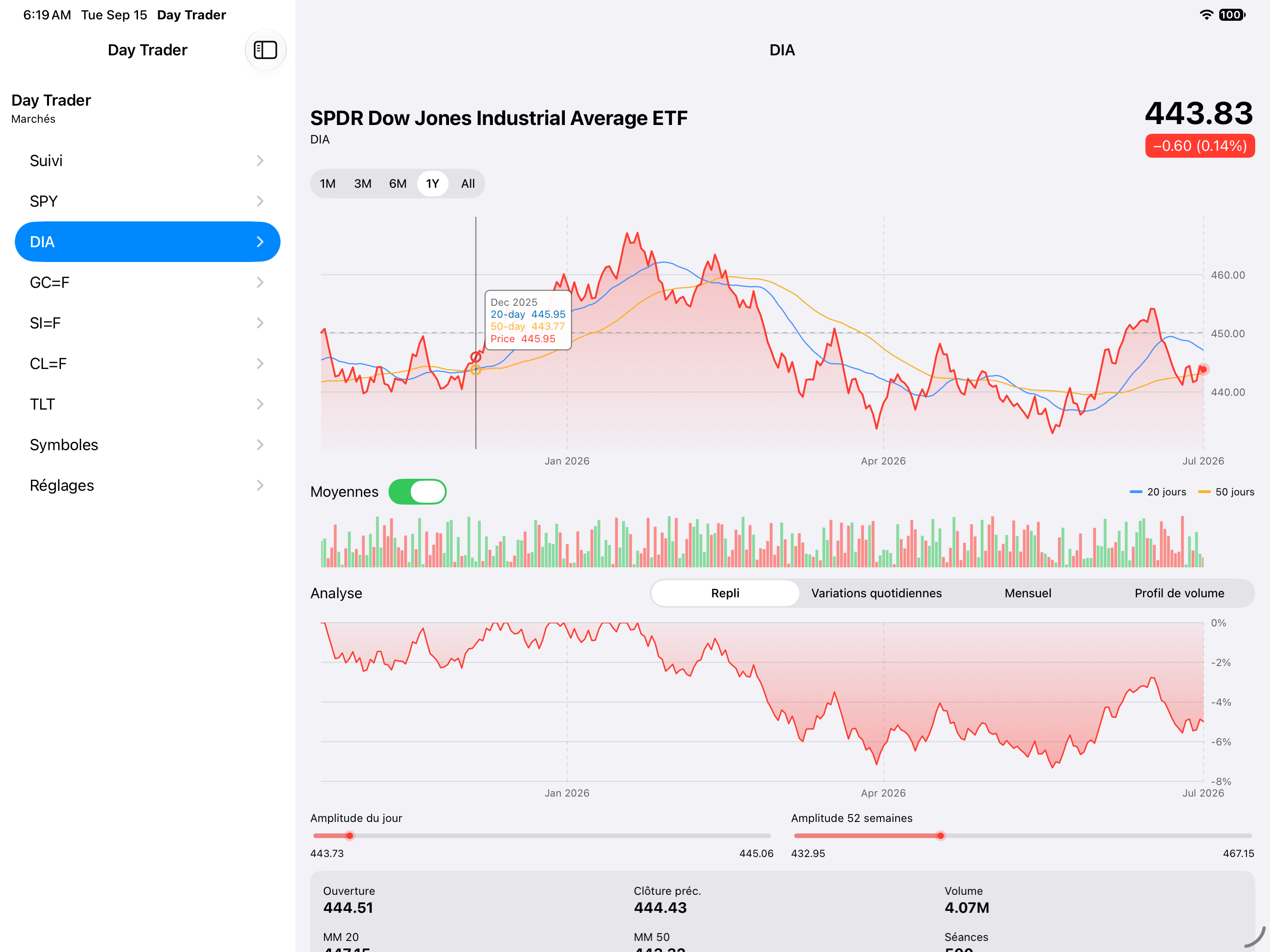Viewport: 1270px width, 952px height.
Task: Open the GC=F gold futures row
Action: (x=148, y=282)
